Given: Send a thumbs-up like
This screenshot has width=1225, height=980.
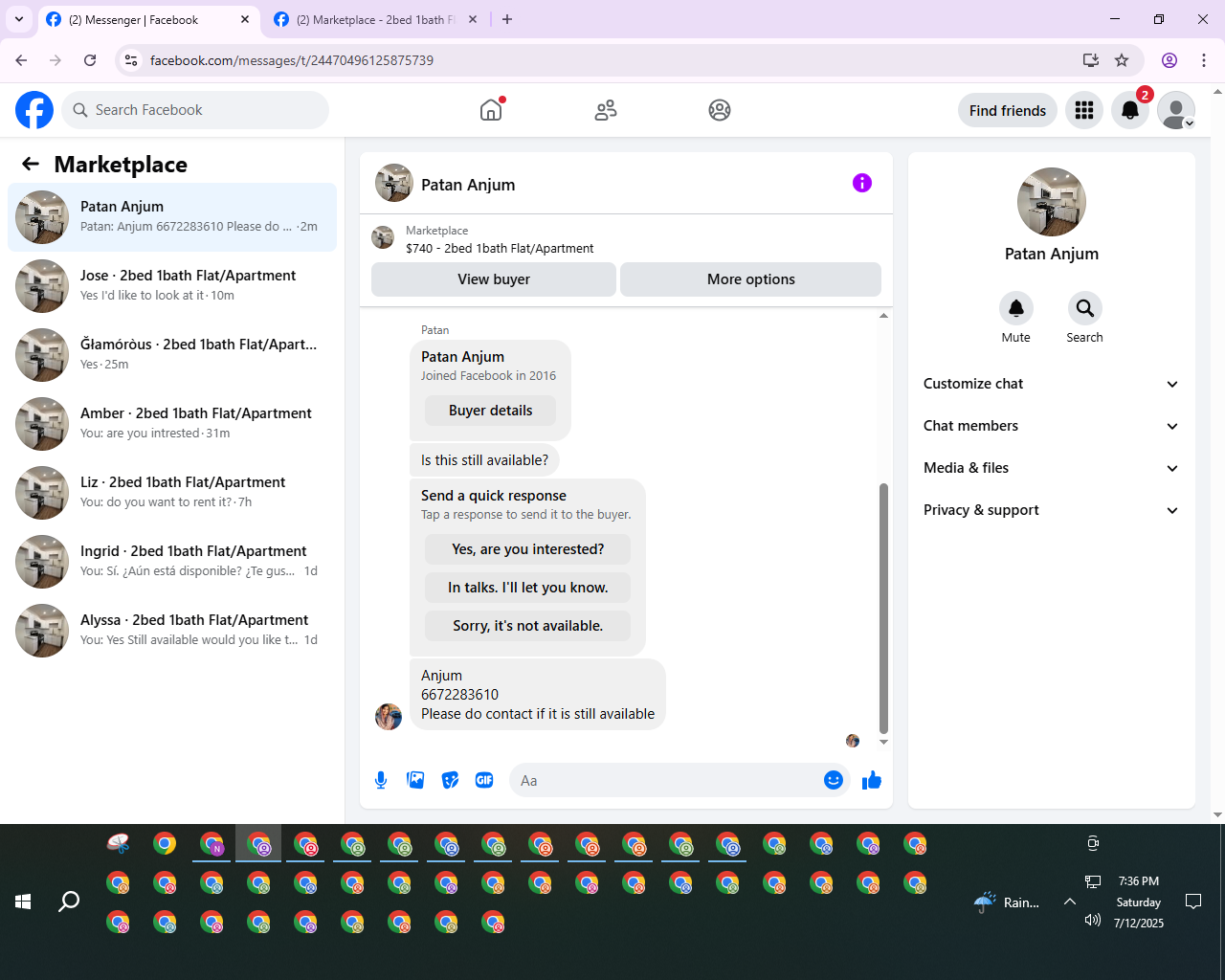Looking at the screenshot, I should click(x=872, y=780).
